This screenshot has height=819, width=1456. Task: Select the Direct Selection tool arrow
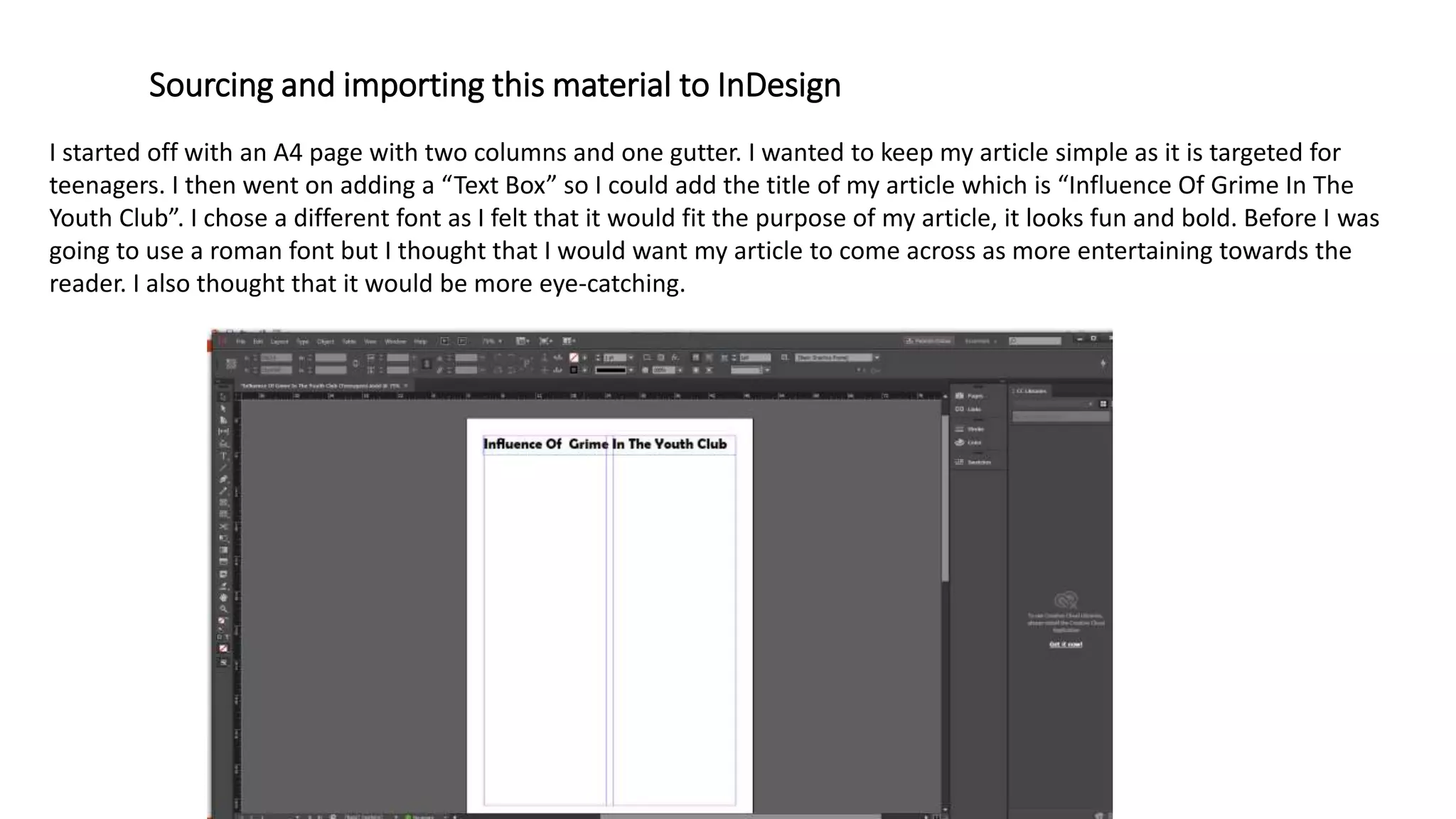click(x=223, y=409)
